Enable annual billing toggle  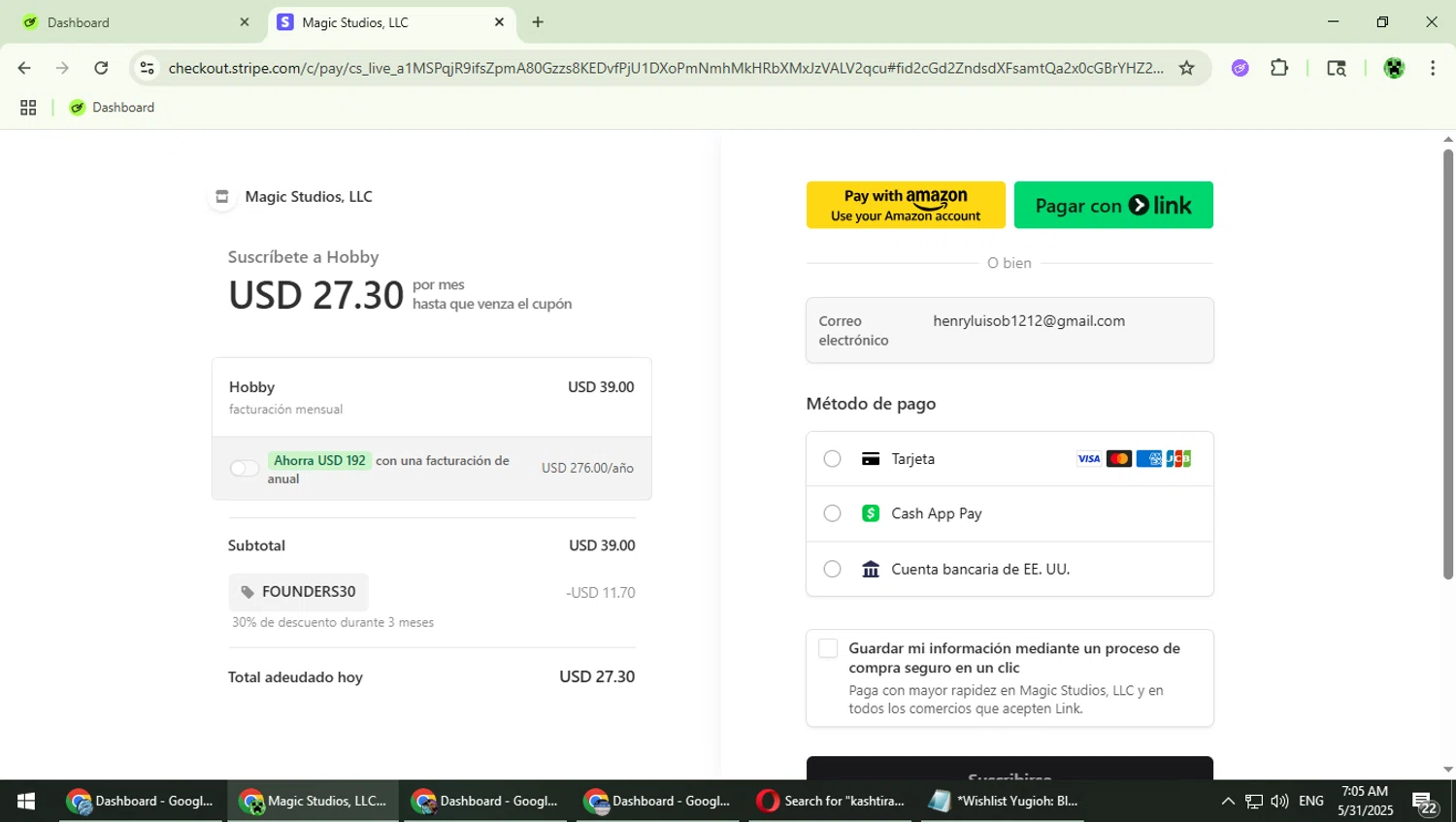(x=245, y=469)
